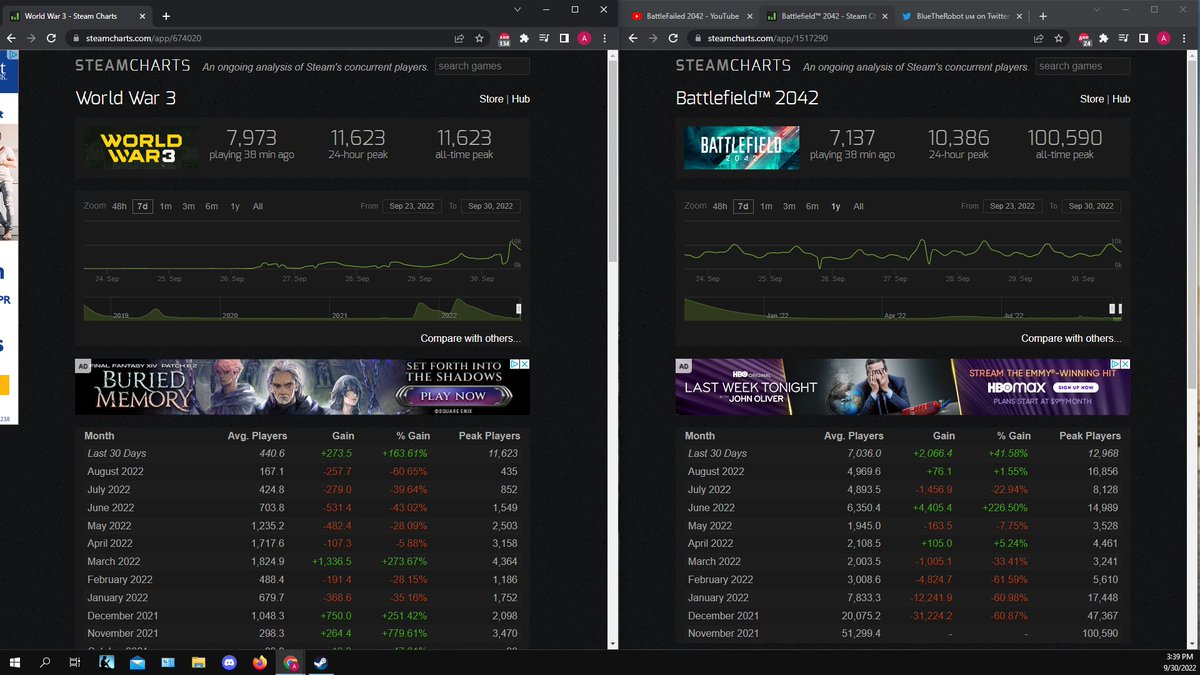Close the BlueTheRobot Twitter tab
1200x675 pixels.
(x=1021, y=16)
